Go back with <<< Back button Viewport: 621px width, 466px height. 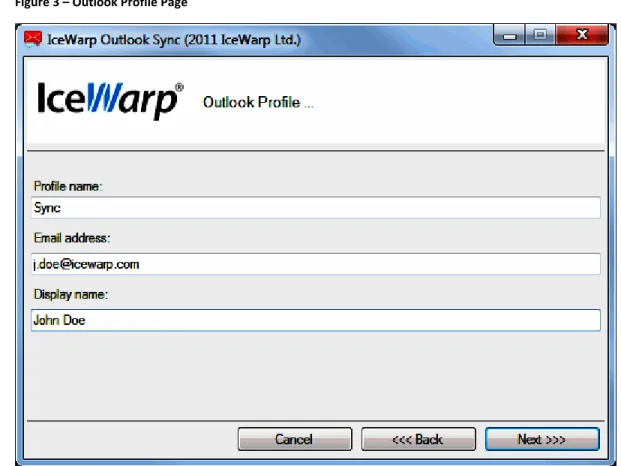click(x=418, y=439)
